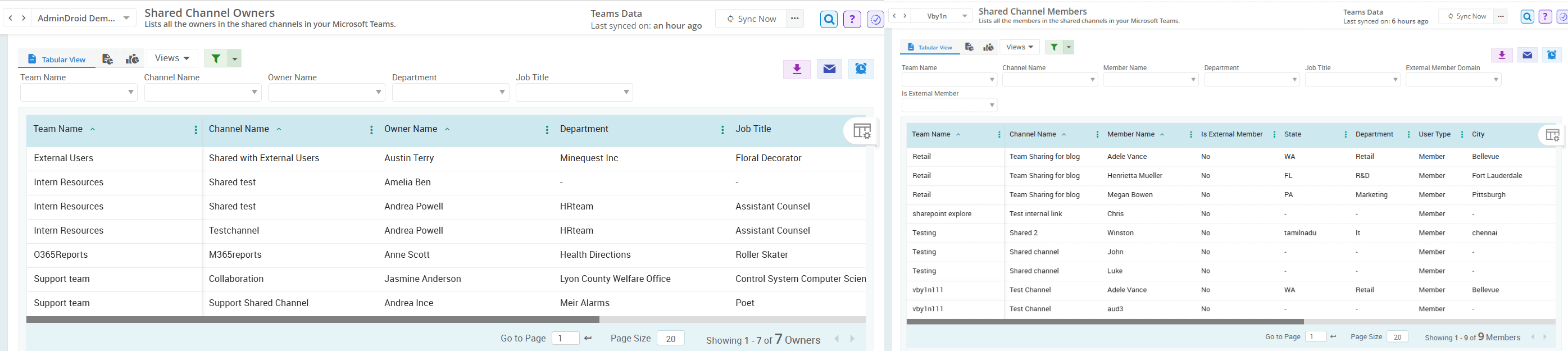Screen dimensions: 1568x351
Task: Open the column settings icon beside City header
Action: tap(1552, 135)
